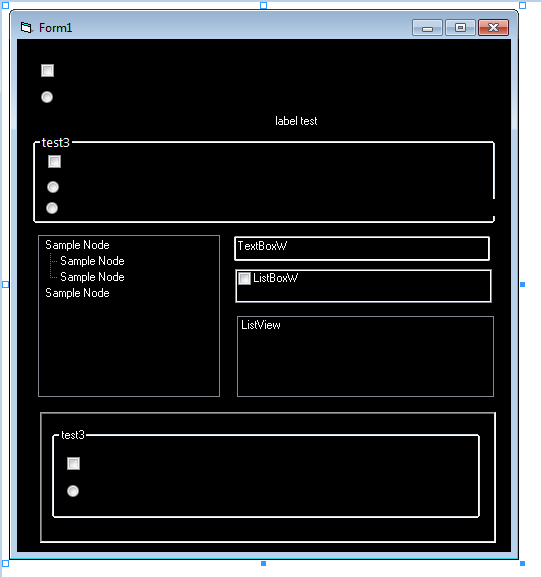Viewport: 541px width, 577px height.
Task: Click the ListBoxW list entry text
Action: coord(276,278)
